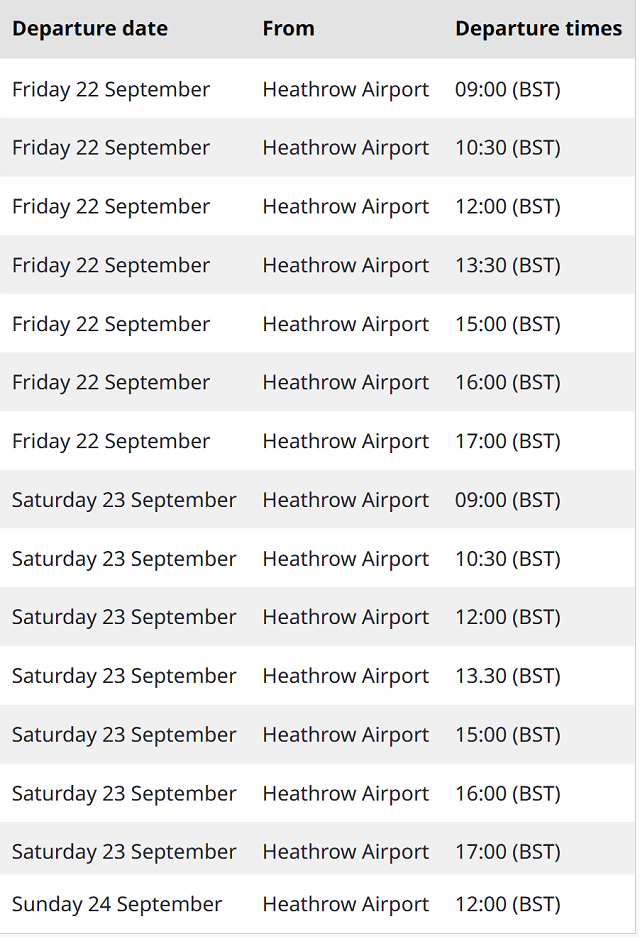Select Friday's 10:30 (BST) departure time
640x941 pixels.
click(x=507, y=148)
